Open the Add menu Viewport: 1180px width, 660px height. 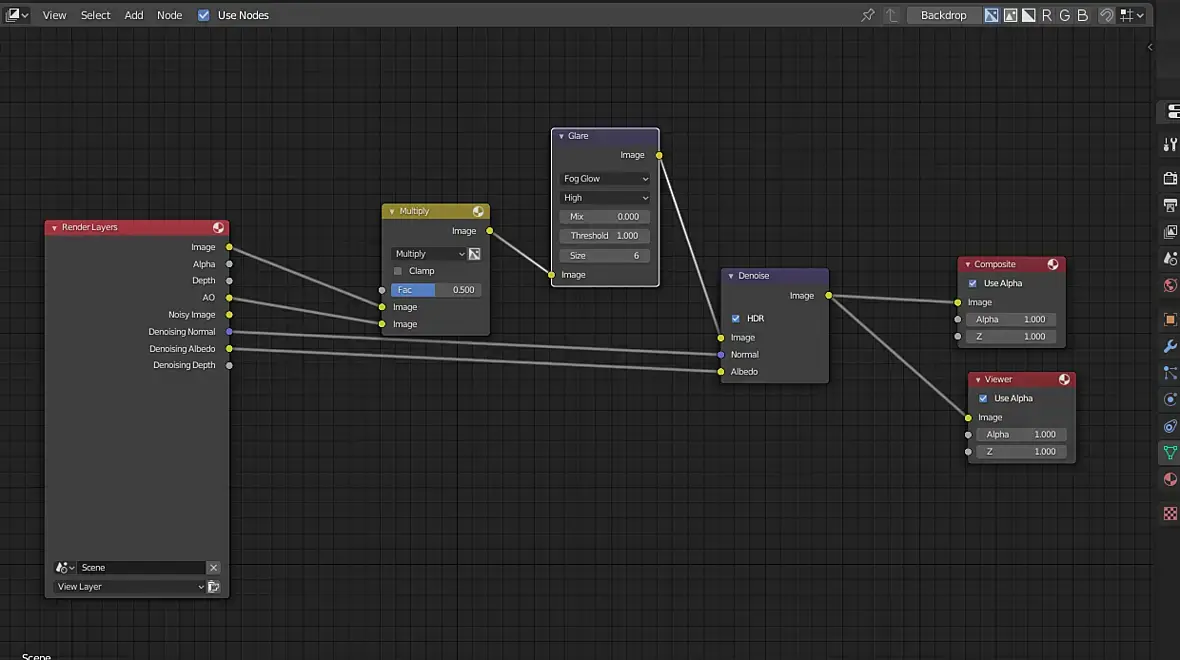(134, 15)
